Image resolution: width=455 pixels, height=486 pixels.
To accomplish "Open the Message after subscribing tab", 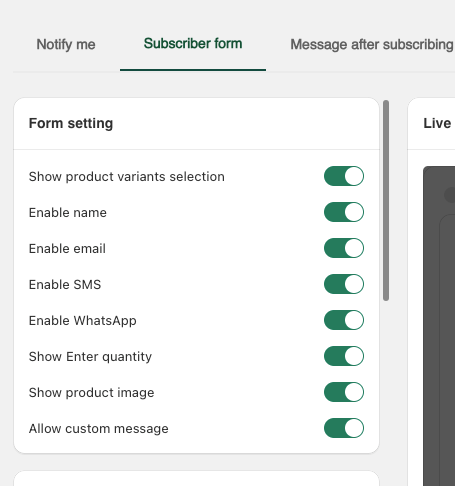I will (x=372, y=44).
